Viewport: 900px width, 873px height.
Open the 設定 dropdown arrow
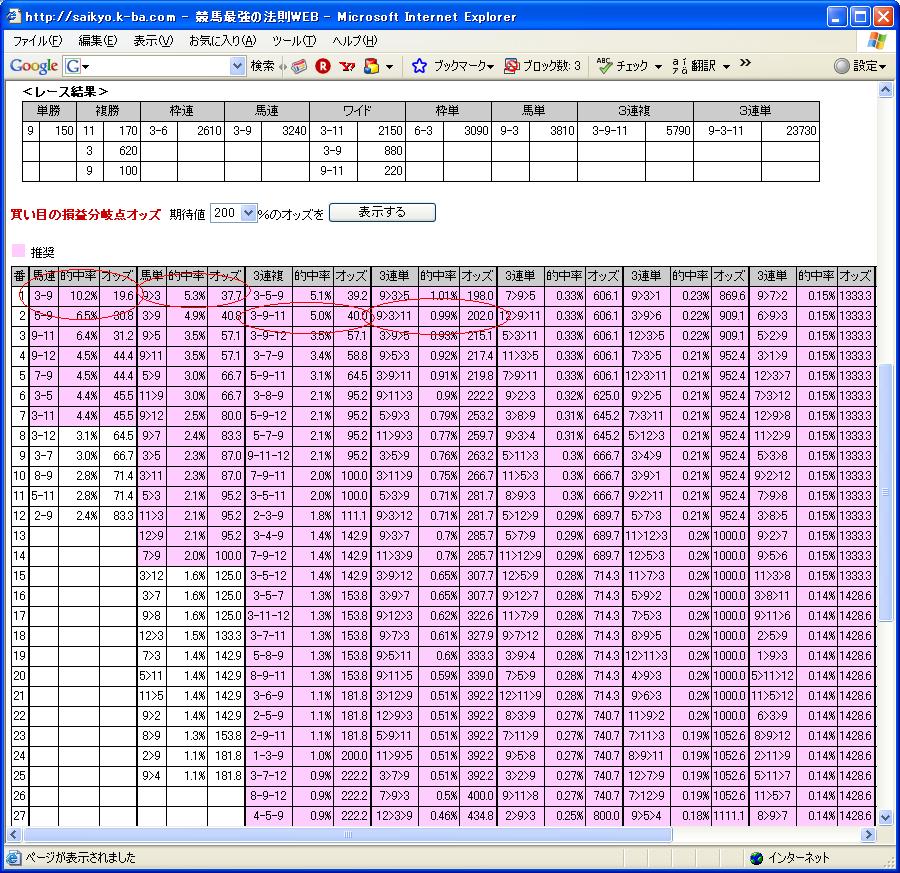click(x=883, y=67)
